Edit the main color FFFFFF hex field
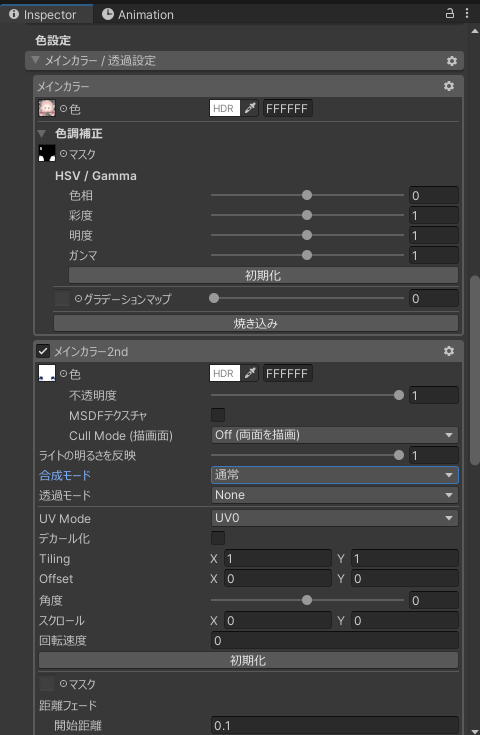Screen dimensions: 480x735 tap(287, 108)
